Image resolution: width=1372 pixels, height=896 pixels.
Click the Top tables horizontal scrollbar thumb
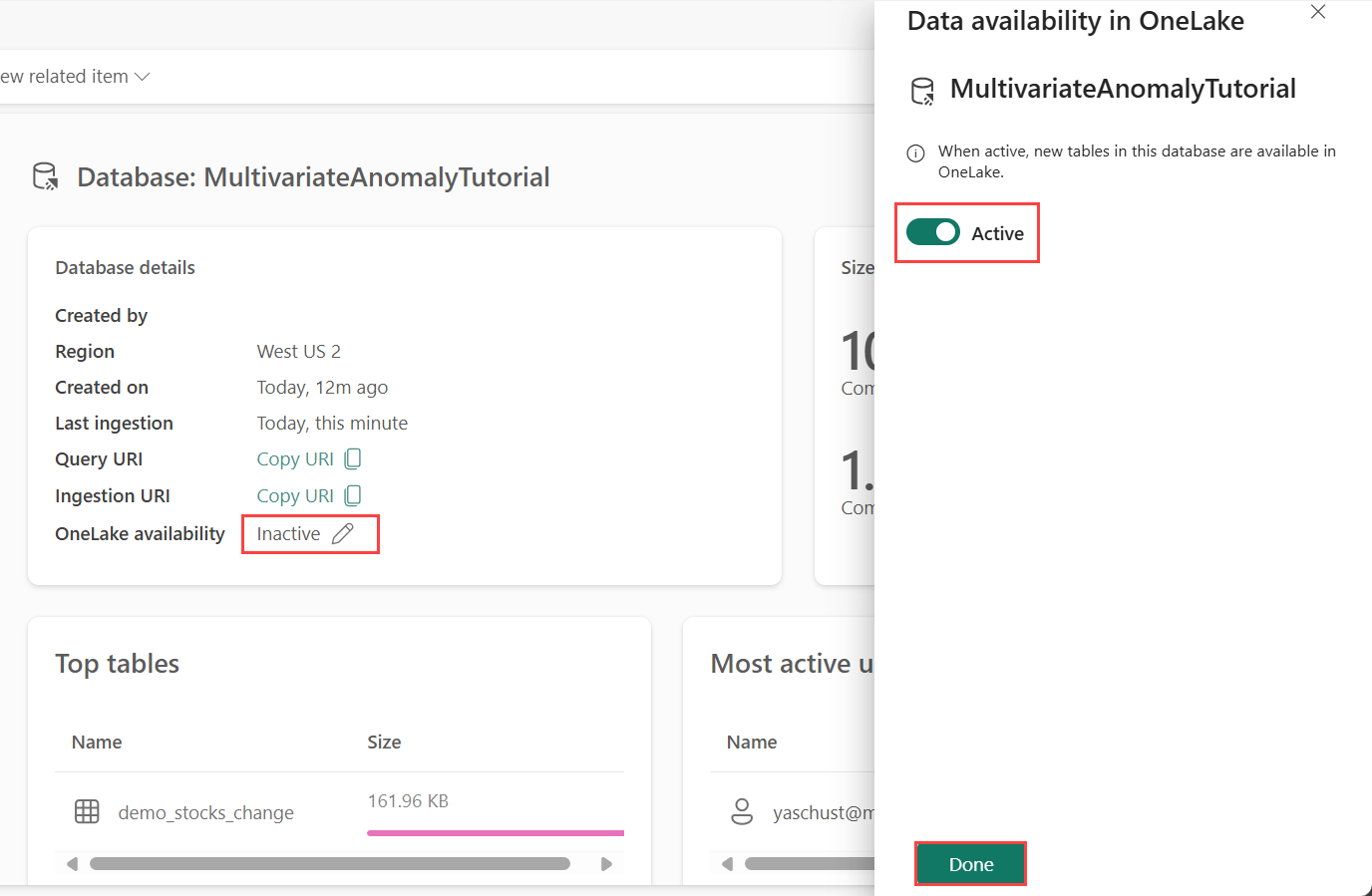(x=330, y=864)
